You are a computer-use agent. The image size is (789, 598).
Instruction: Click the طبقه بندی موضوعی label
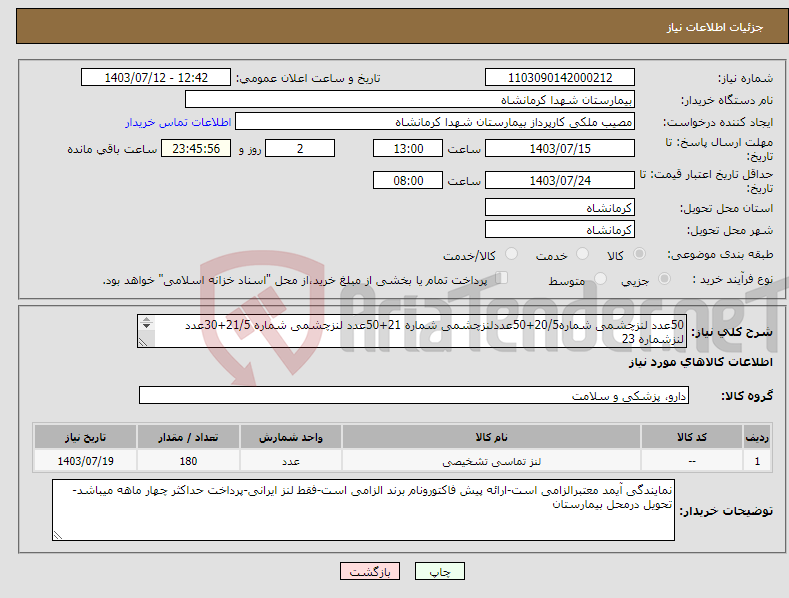[721, 254]
